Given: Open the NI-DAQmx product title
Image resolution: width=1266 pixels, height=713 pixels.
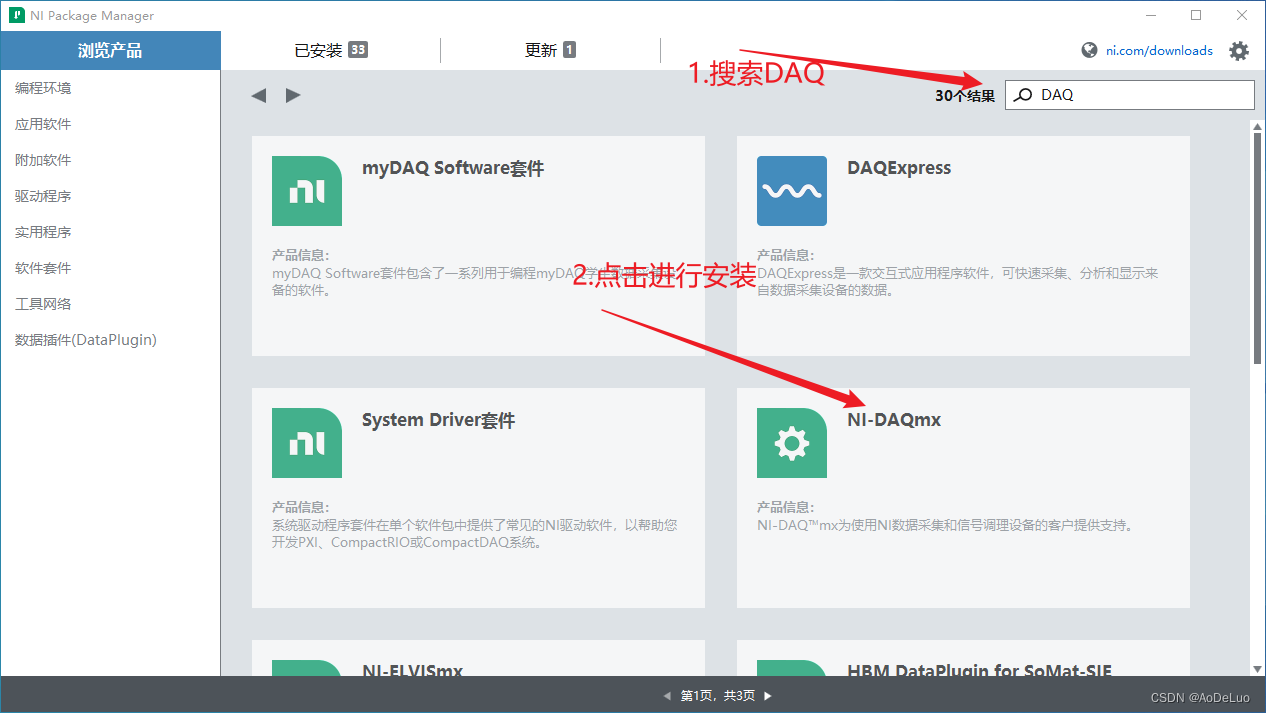Looking at the screenshot, I should (894, 420).
